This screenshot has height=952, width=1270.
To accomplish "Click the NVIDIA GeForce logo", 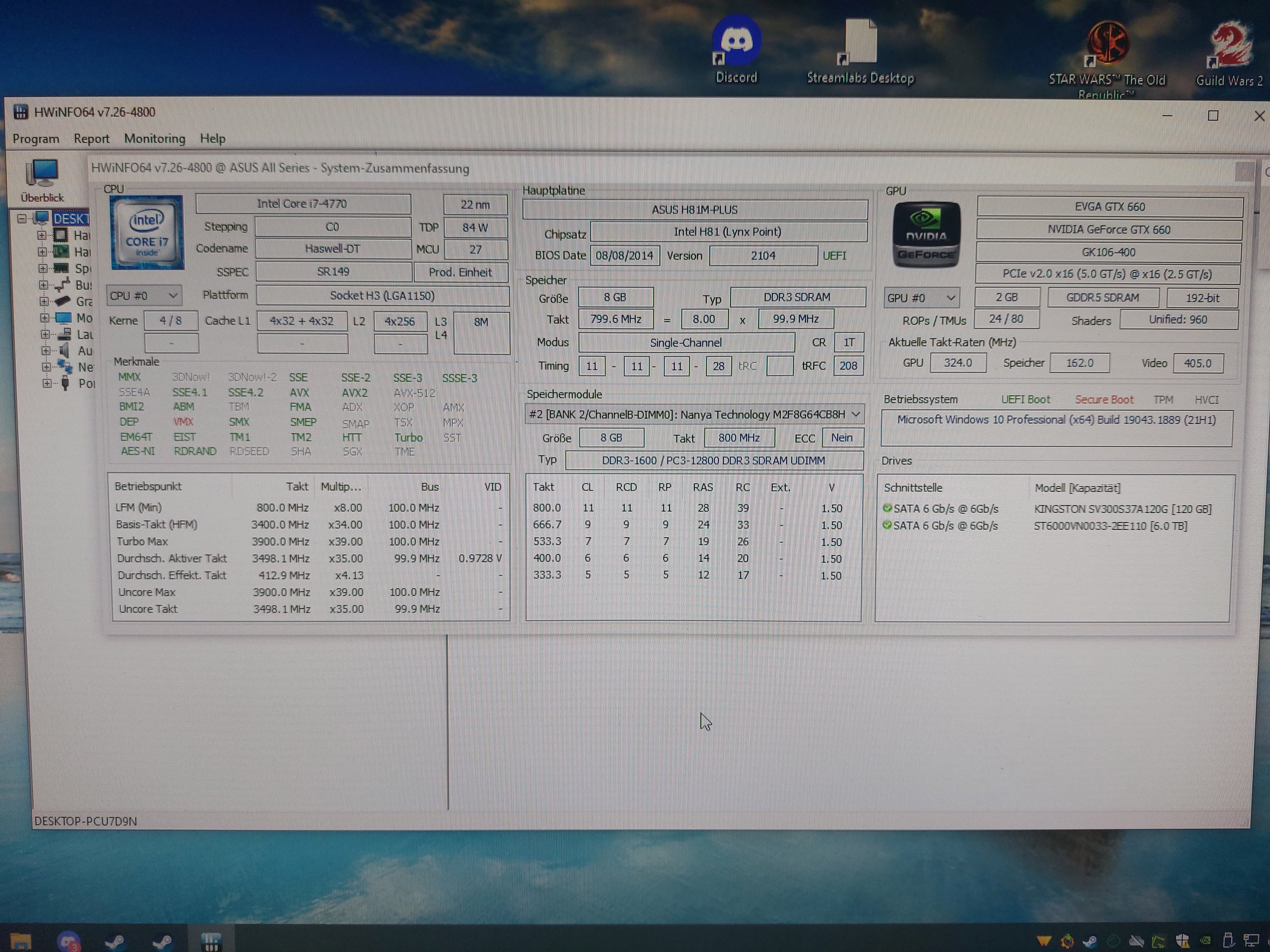I will [x=925, y=235].
